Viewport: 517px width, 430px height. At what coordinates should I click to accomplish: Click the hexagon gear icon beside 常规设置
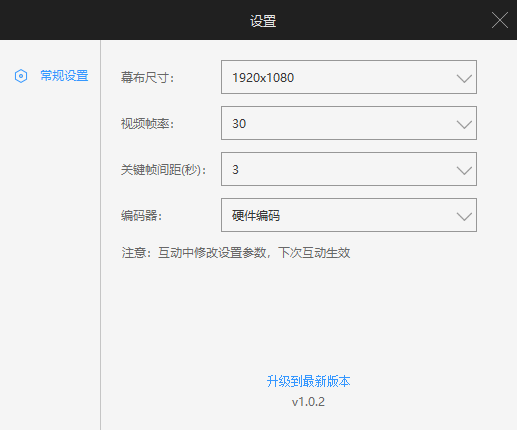click(x=21, y=76)
